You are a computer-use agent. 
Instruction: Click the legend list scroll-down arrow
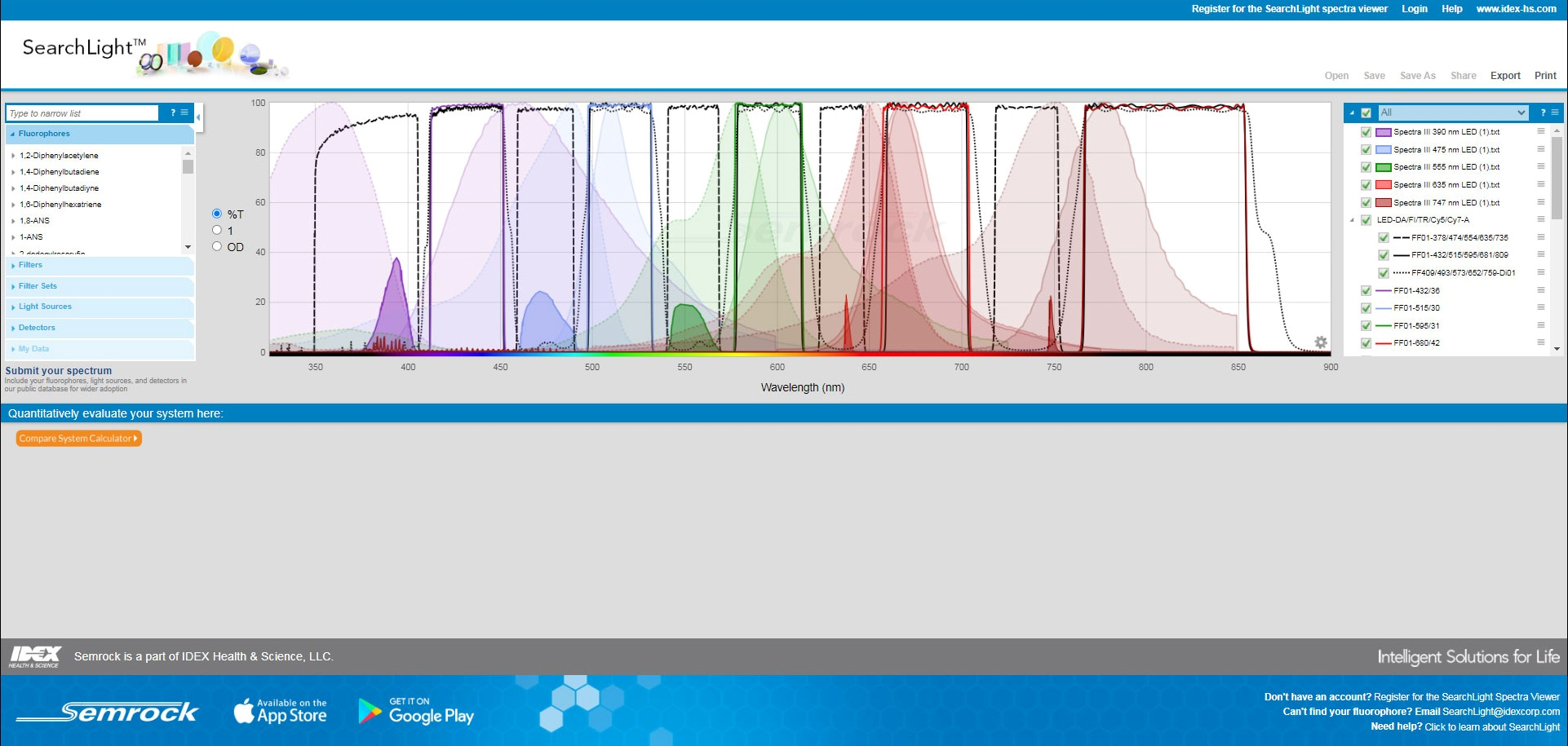click(1557, 349)
